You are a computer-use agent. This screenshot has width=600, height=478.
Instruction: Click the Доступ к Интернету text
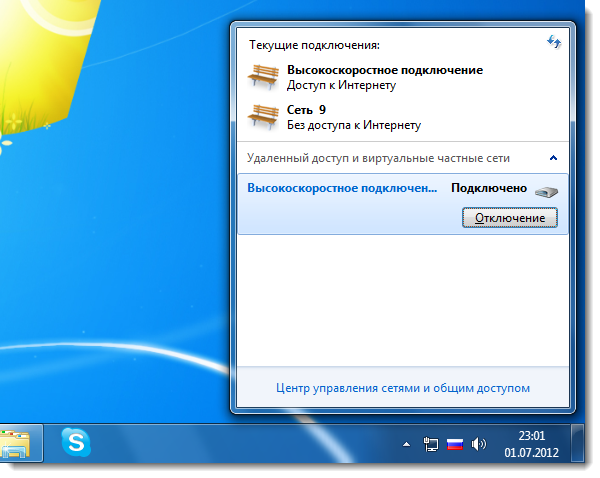(341, 85)
